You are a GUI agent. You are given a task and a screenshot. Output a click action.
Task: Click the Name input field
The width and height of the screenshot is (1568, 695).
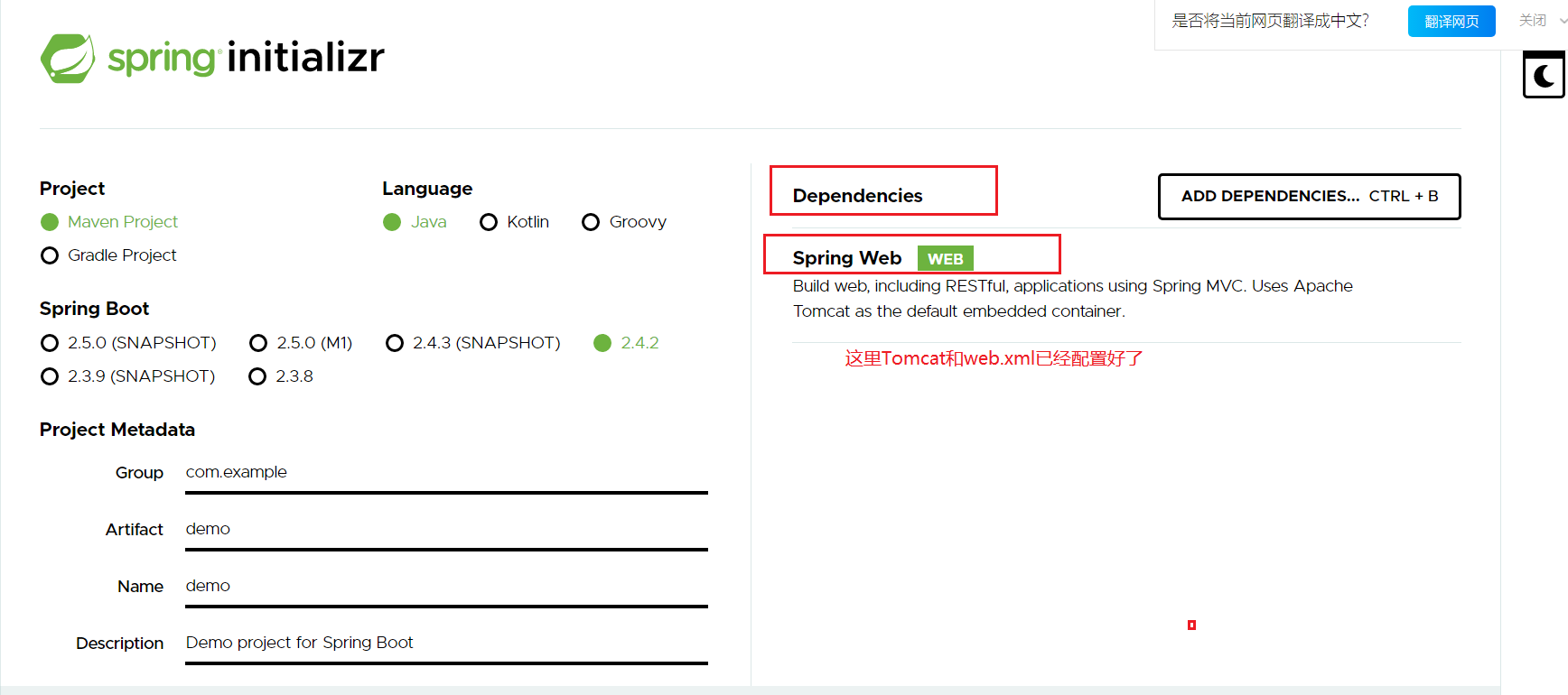coord(446,588)
